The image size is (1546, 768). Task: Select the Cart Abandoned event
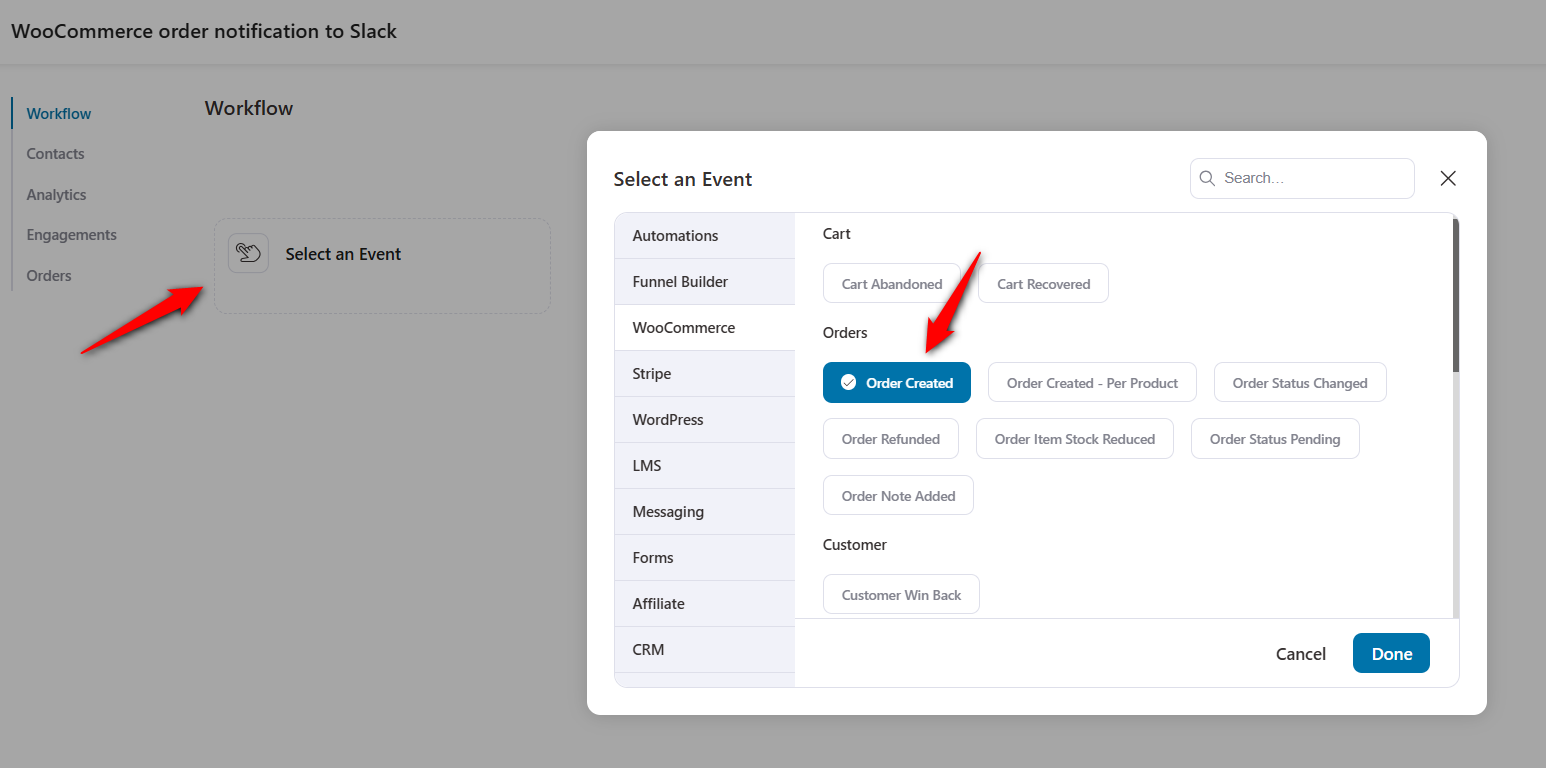(x=891, y=283)
